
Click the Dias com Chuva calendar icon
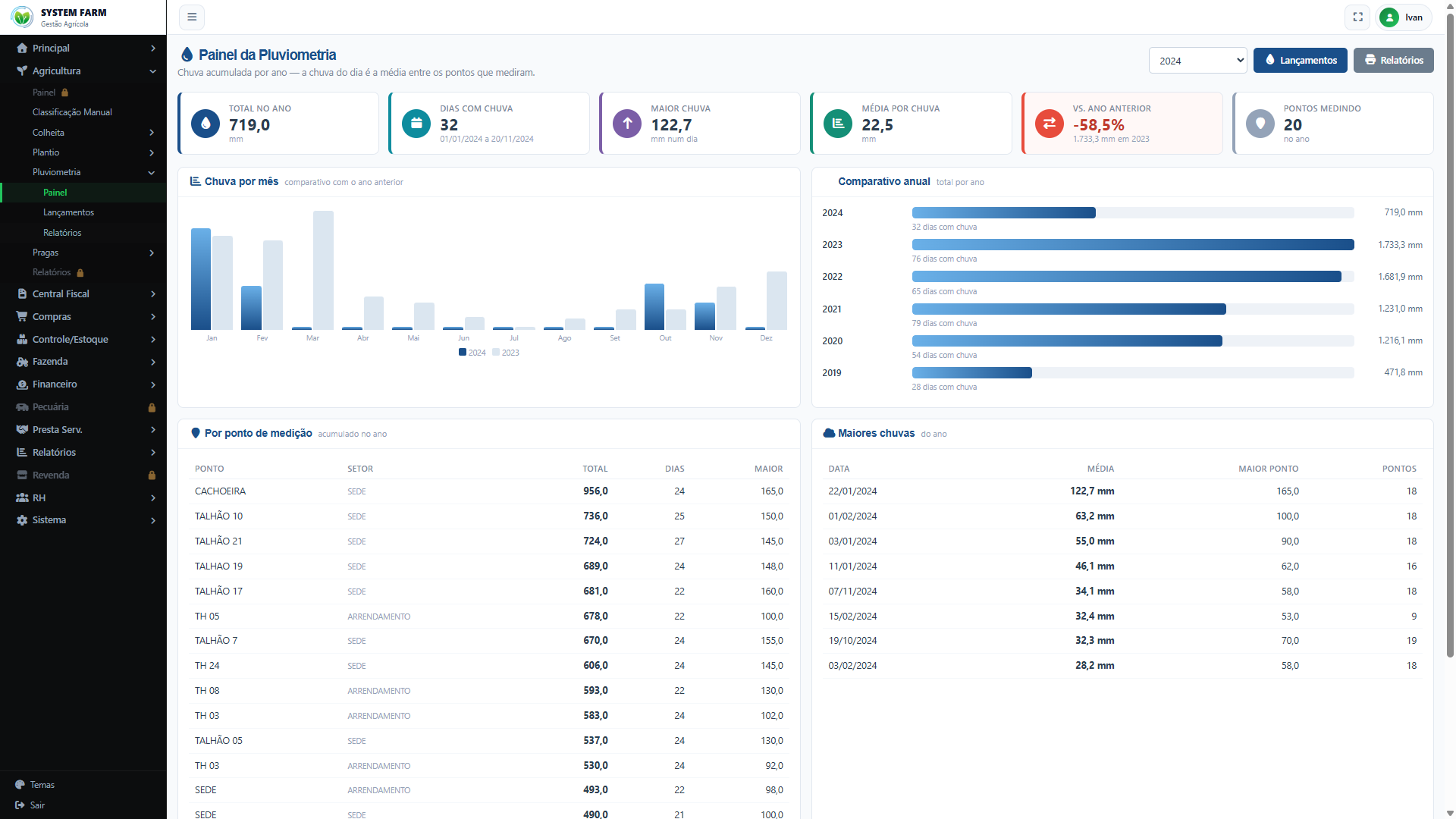point(416,124)
